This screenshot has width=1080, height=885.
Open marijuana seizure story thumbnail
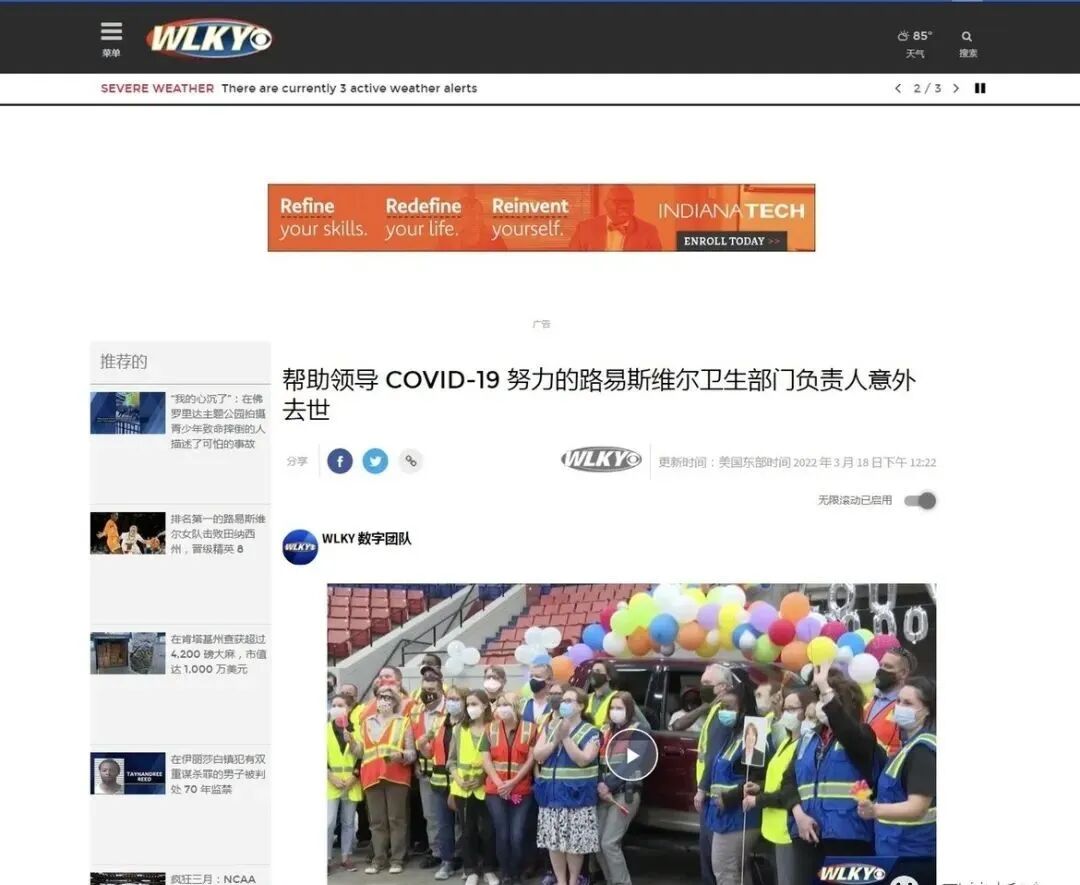click(127, 653)
